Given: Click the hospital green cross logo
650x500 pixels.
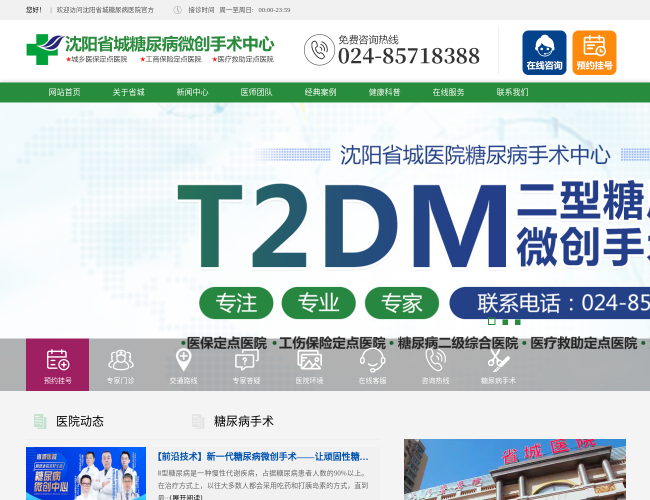Looking at the screenshot, I should [x=44, y=49].
